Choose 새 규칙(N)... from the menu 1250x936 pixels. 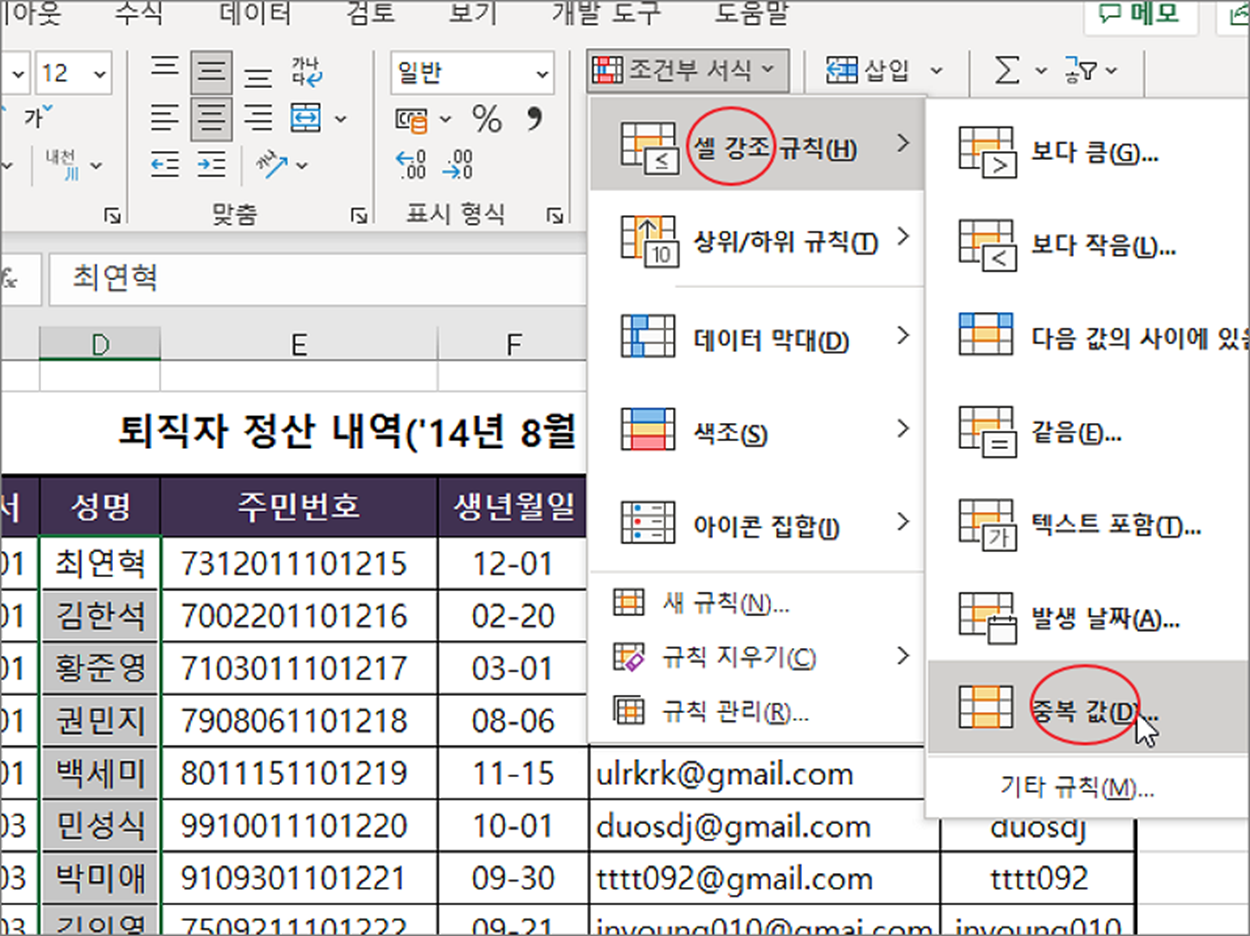pyautogui.click(x=757, y=603)
